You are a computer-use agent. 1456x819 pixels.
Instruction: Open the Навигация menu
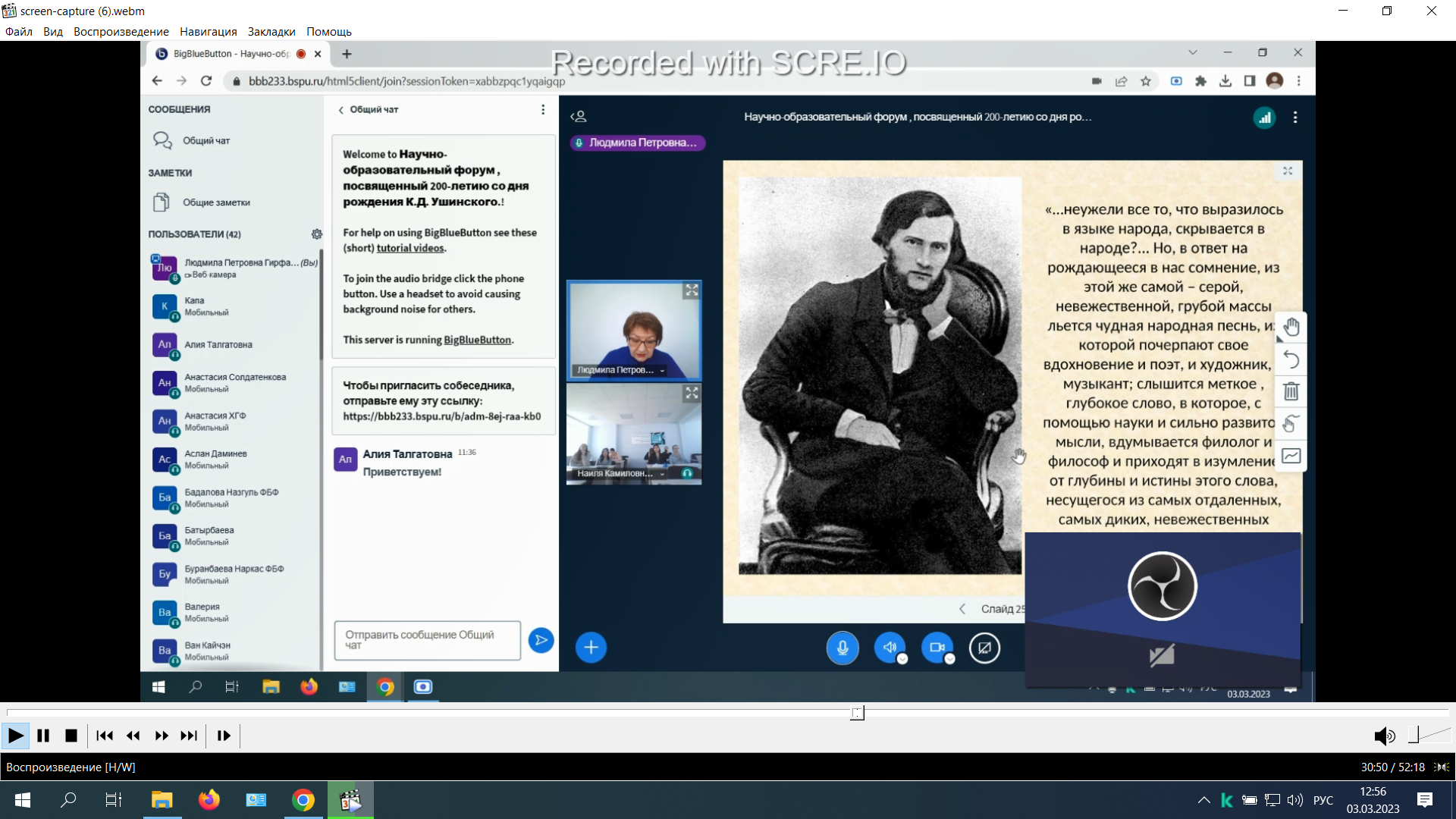click(208, 32)
